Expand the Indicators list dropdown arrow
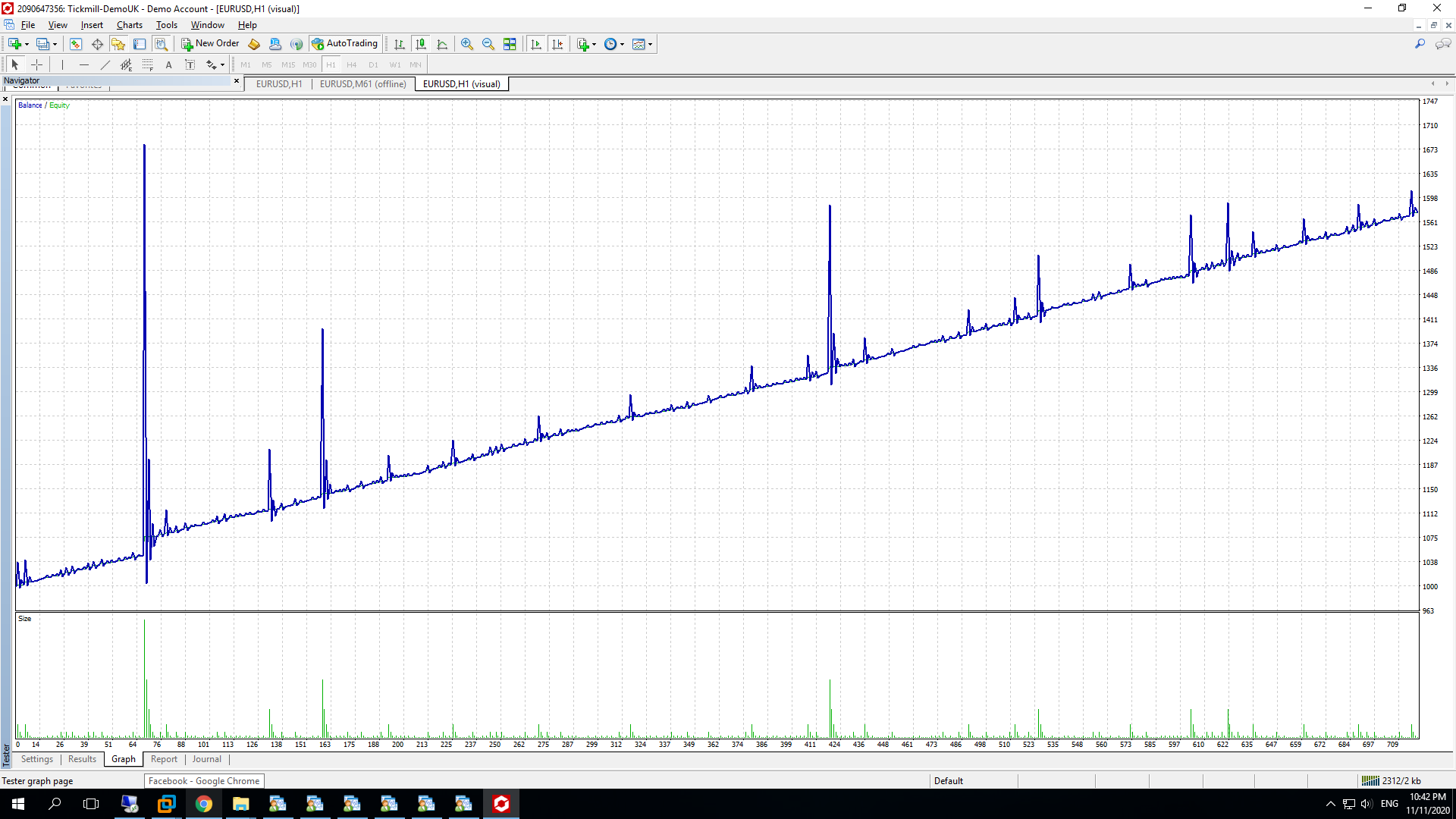Screen dimensions: 1456x819 coord(595,44)
